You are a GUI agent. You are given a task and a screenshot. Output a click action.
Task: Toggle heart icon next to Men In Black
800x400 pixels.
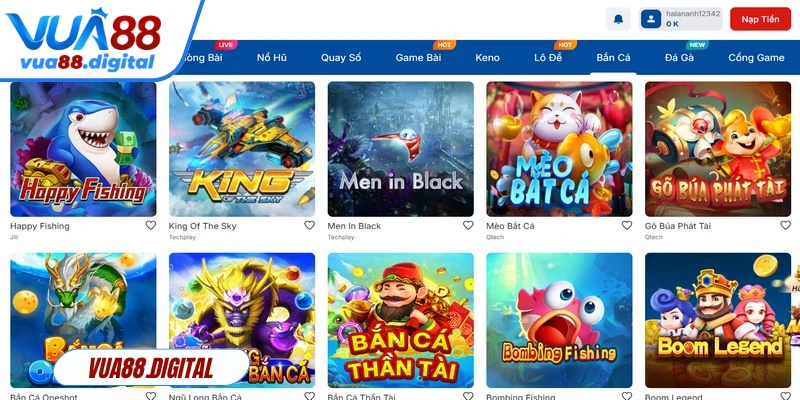pos(468,225)
